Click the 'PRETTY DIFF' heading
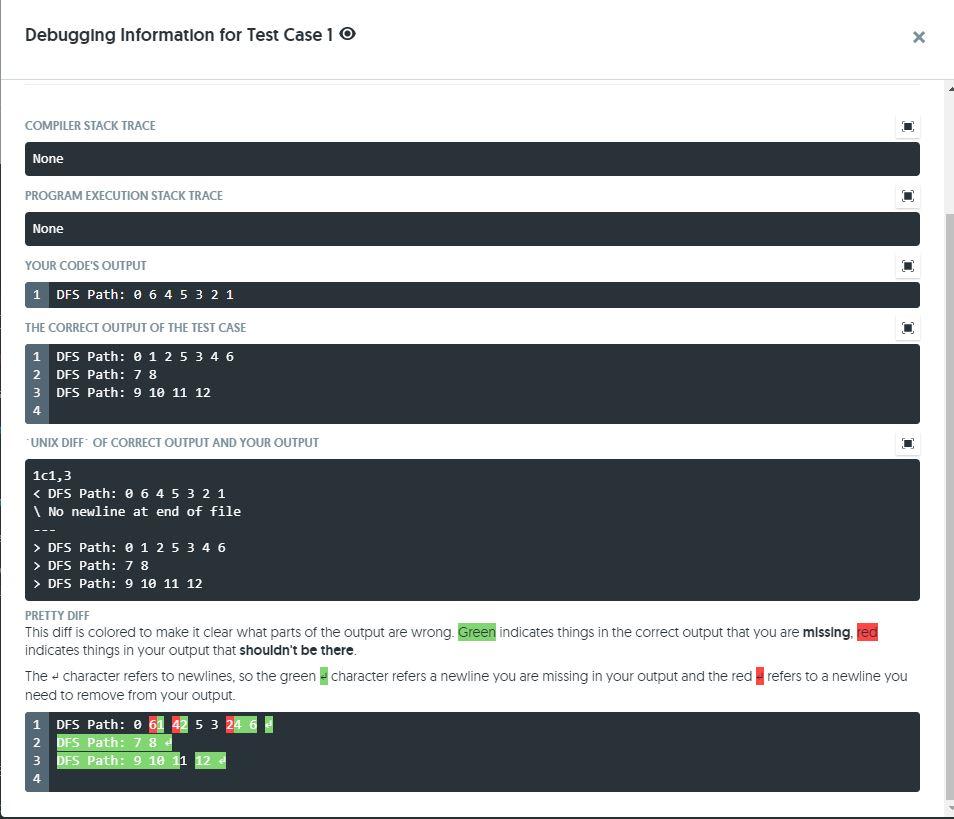954x819 pixels. point(57,615)
